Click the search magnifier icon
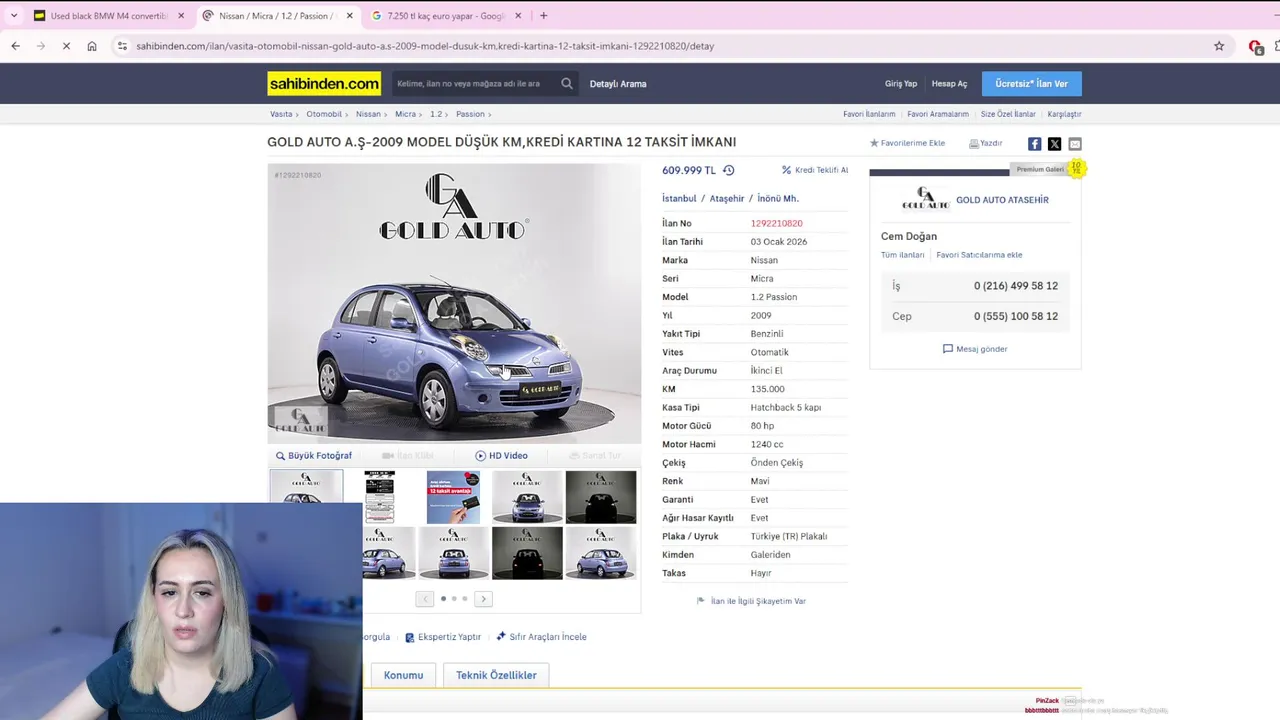This screenshot has width=1280, height=720. click(x=567, y=84)
